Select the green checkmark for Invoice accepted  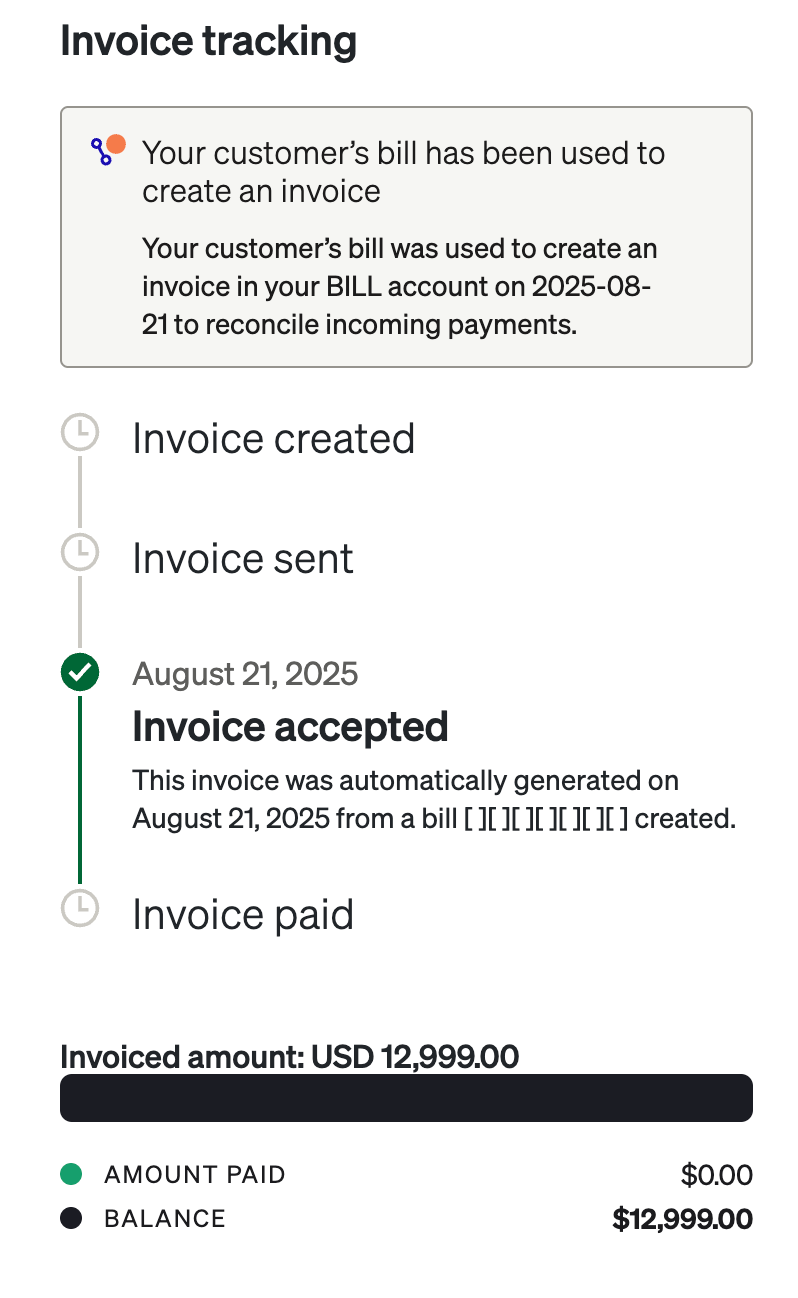[80, 673]
